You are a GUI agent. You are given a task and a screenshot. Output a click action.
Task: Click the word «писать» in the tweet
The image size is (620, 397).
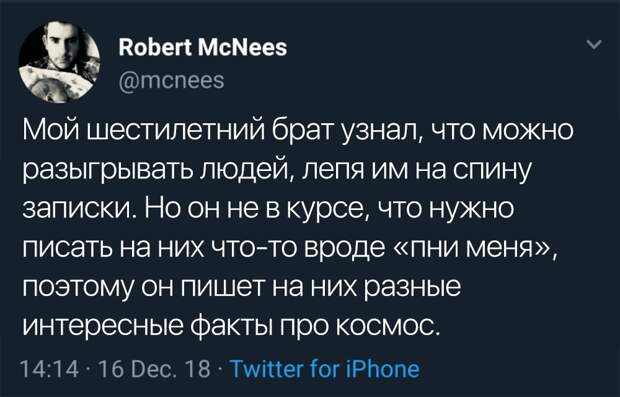tap(74, 248)
